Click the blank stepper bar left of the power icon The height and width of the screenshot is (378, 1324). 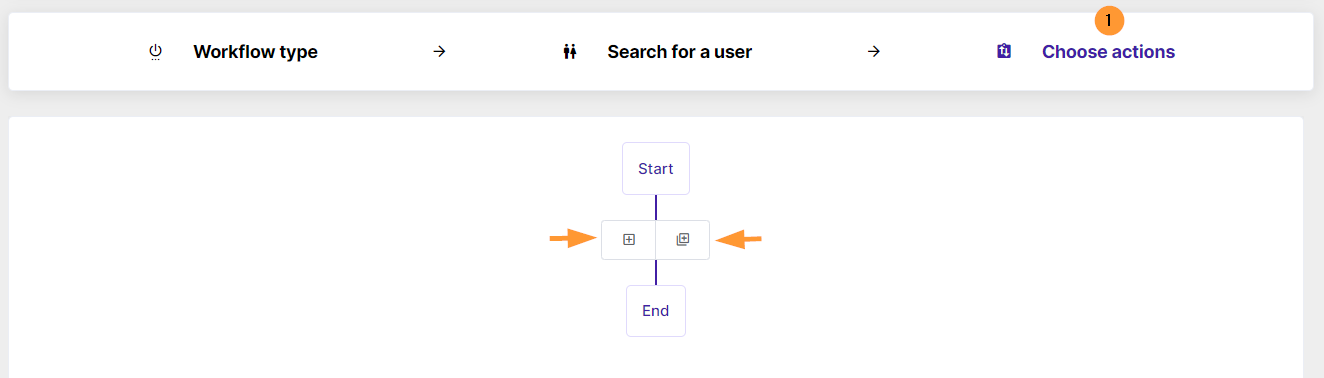click(75, 52)
